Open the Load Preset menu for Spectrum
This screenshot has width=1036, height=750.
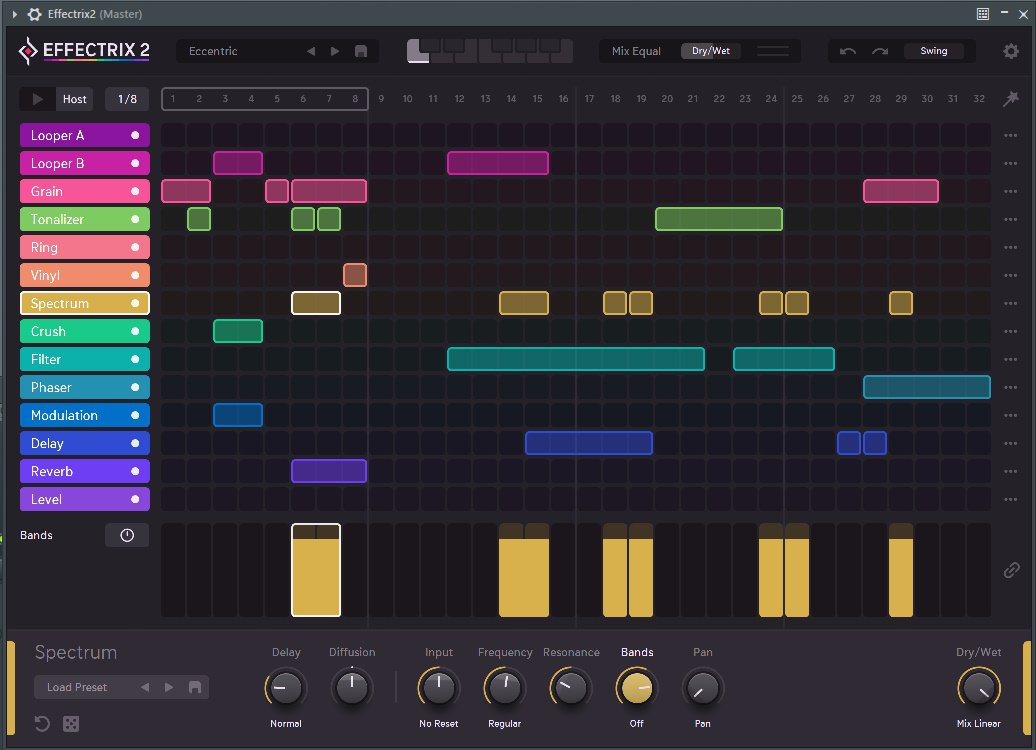coord(77,687)
